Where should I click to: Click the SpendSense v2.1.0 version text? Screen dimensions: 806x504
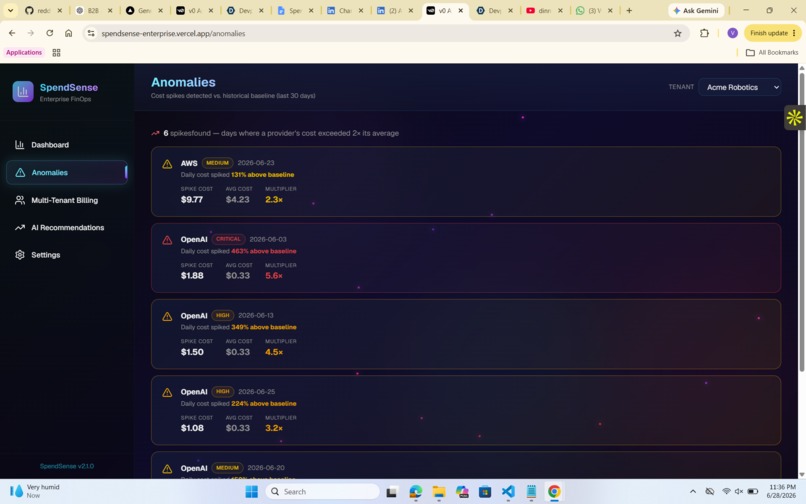[x=67, y=466]
